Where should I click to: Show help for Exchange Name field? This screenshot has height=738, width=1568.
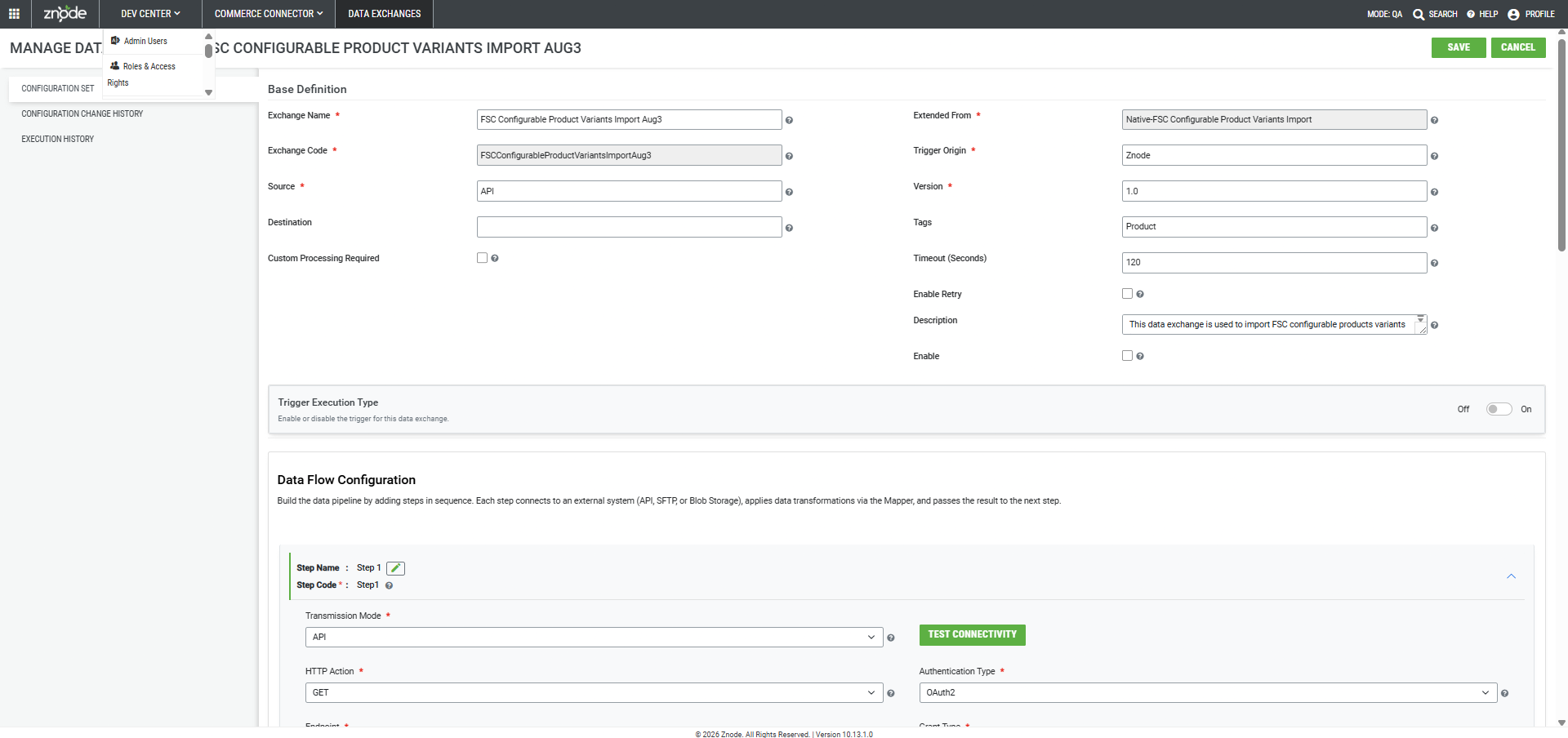pos(789,121)
